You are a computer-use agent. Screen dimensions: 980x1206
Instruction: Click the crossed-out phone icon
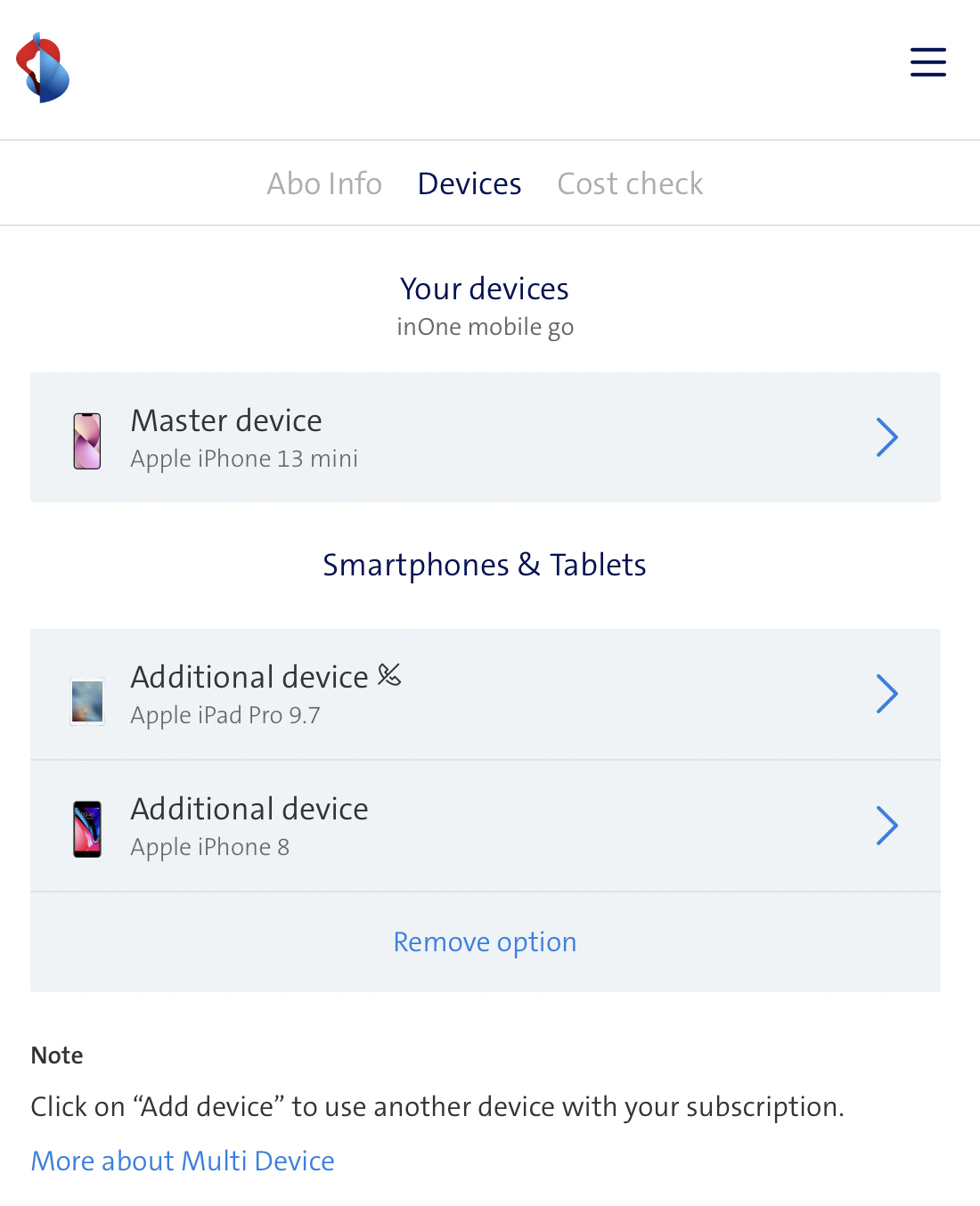tap(389, 675)
